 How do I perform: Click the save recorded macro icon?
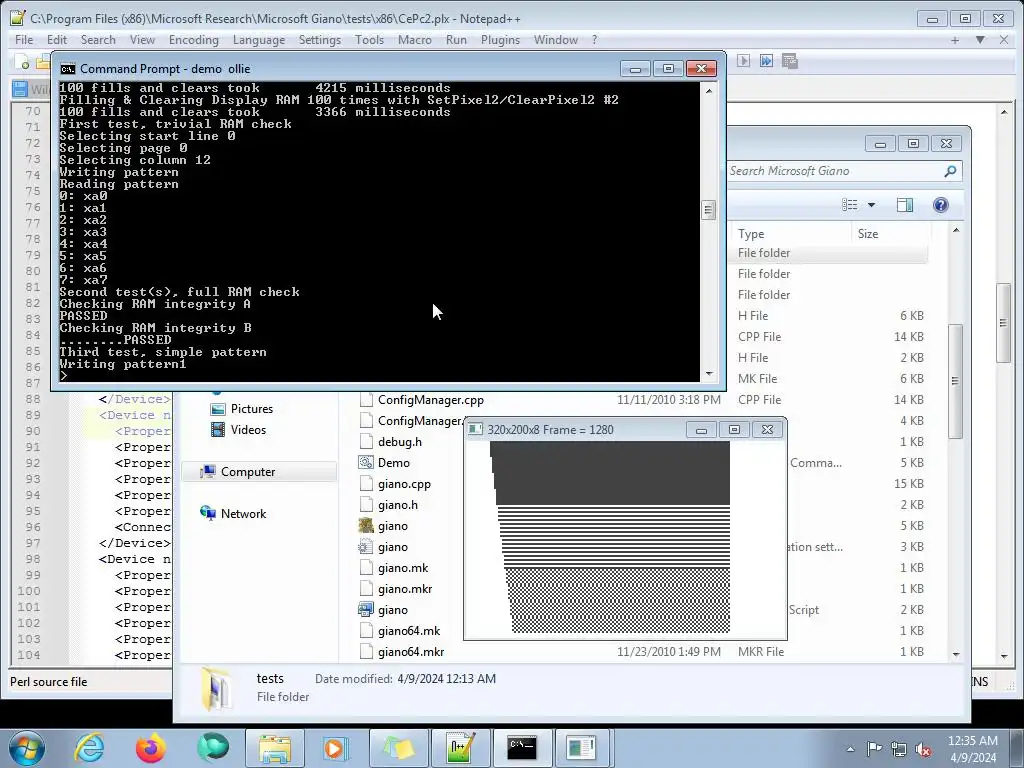(790, 61)
